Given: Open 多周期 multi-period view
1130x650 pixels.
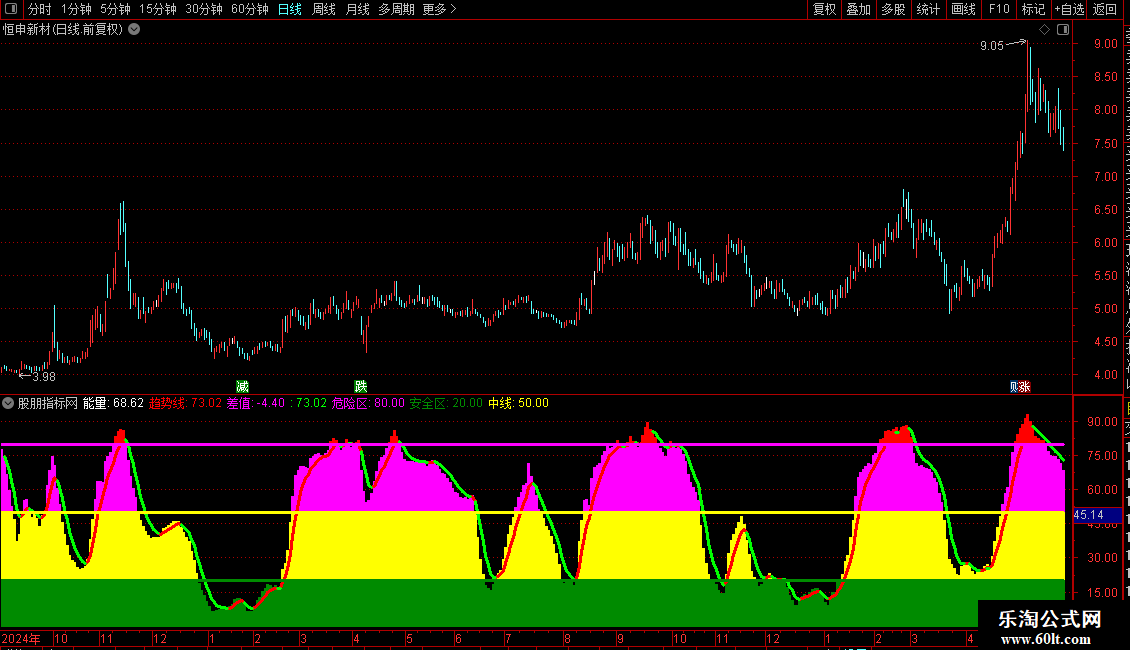Looking at the screenshot, I should [x=396, y=9].
